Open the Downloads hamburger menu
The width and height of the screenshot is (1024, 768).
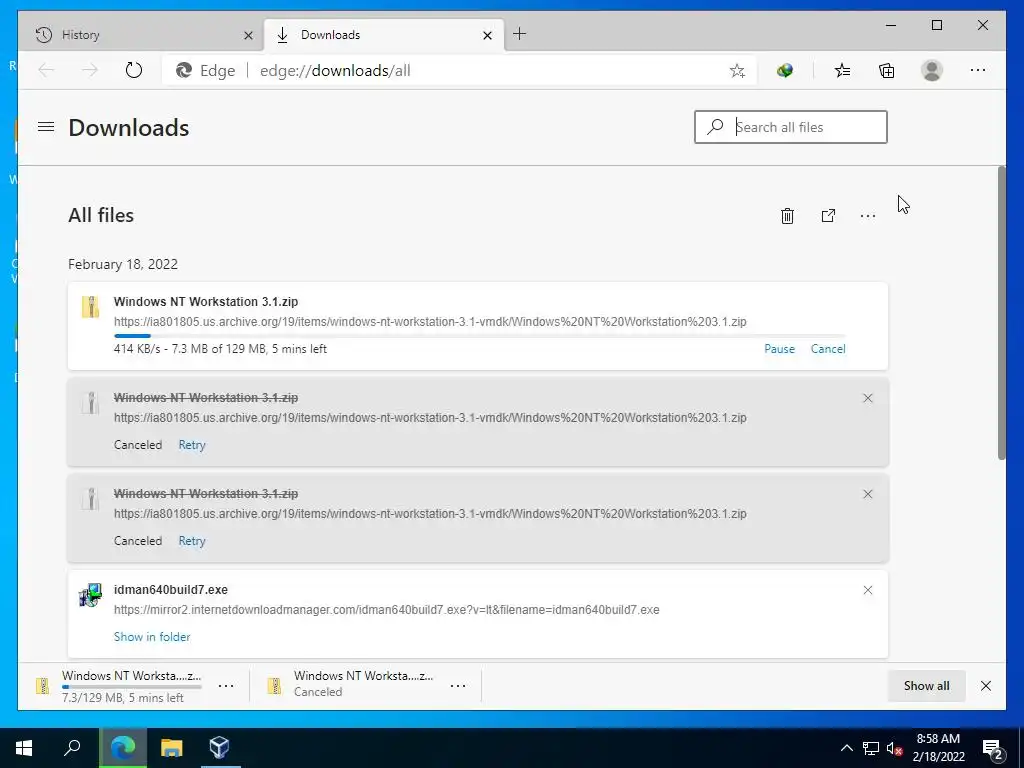click(x=46, y=127)
